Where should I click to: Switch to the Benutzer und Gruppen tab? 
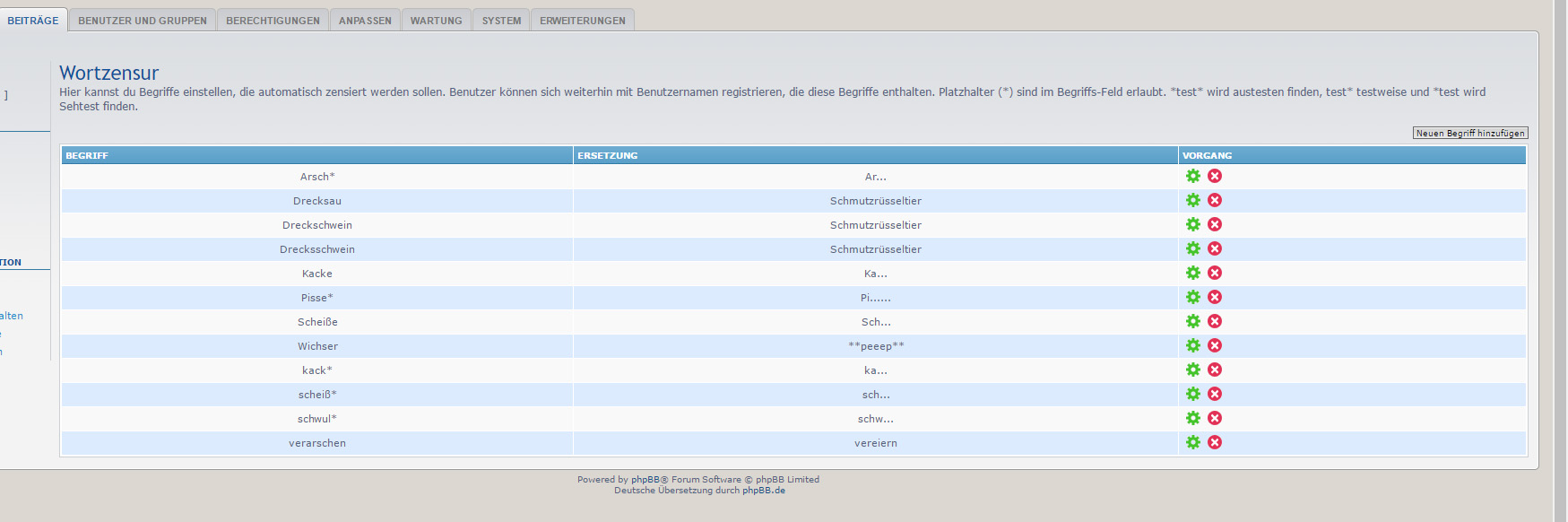tap(142, 21)
